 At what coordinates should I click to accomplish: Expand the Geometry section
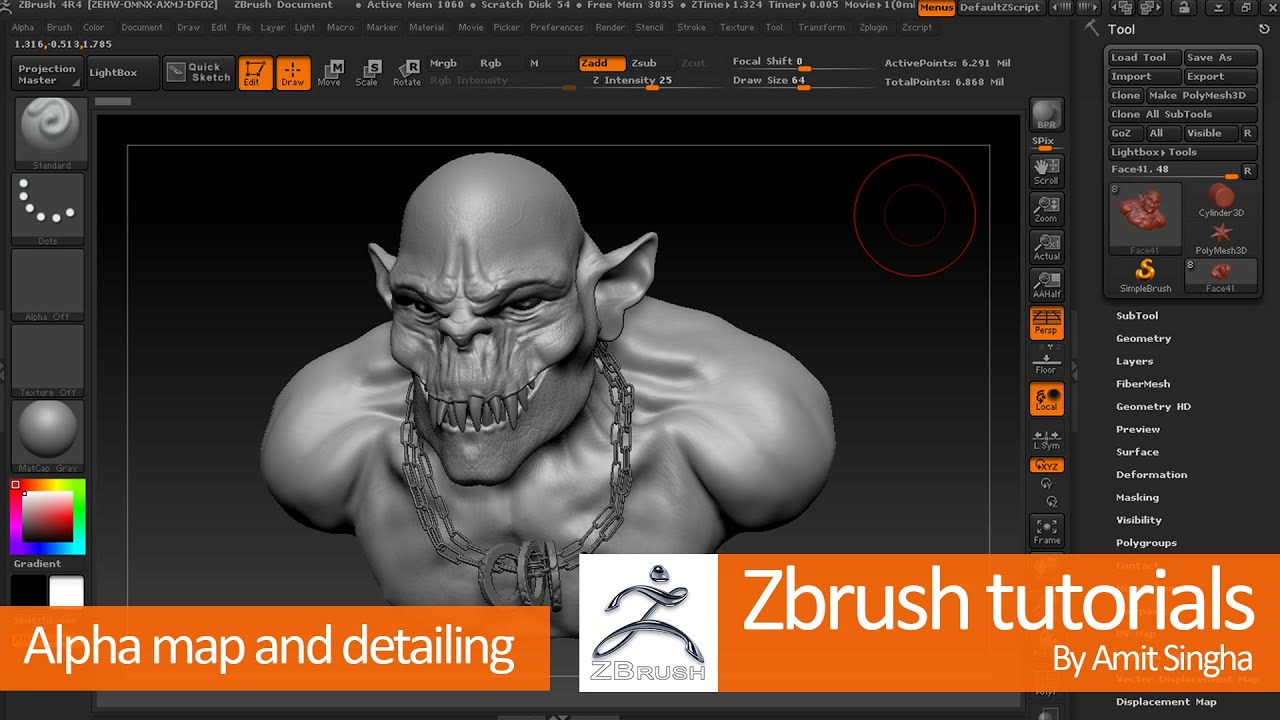coord(1143,338)
